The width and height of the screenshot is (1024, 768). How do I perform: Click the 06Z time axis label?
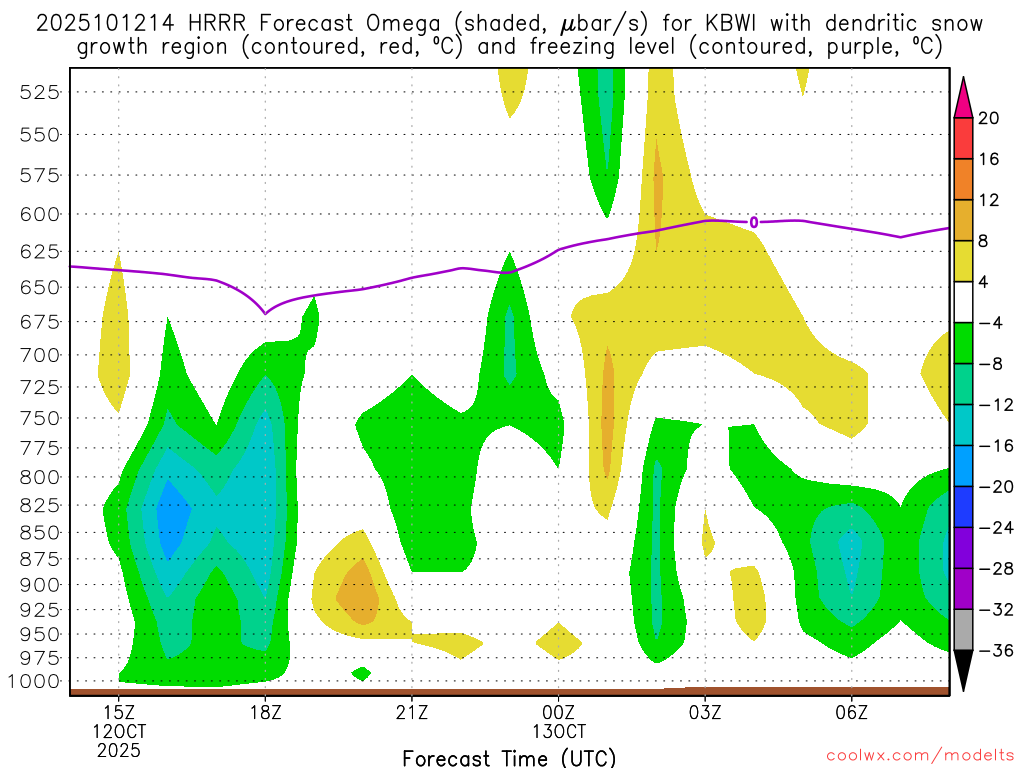[851, 712]
